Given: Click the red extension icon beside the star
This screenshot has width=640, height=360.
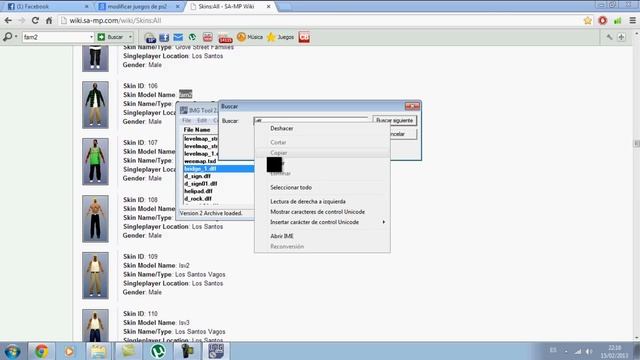Looking at the screenshot, I should click(x=602, y=20).
